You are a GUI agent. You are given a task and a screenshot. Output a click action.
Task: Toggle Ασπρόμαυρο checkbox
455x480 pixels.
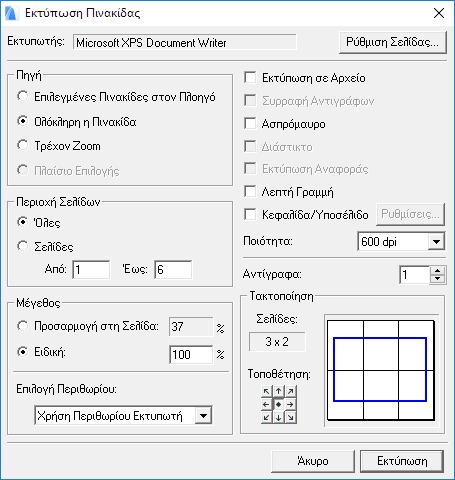point(250,123)
